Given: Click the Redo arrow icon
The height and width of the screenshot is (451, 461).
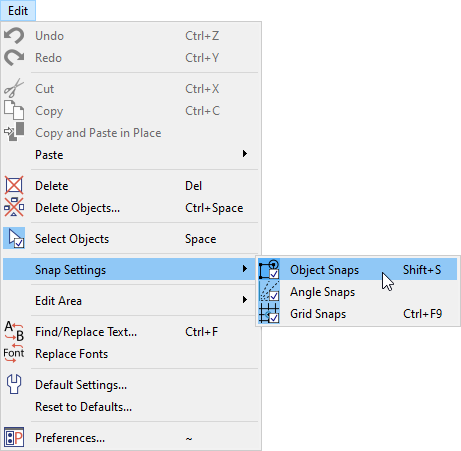Looking at the screenshot, I should pos(14,58).
